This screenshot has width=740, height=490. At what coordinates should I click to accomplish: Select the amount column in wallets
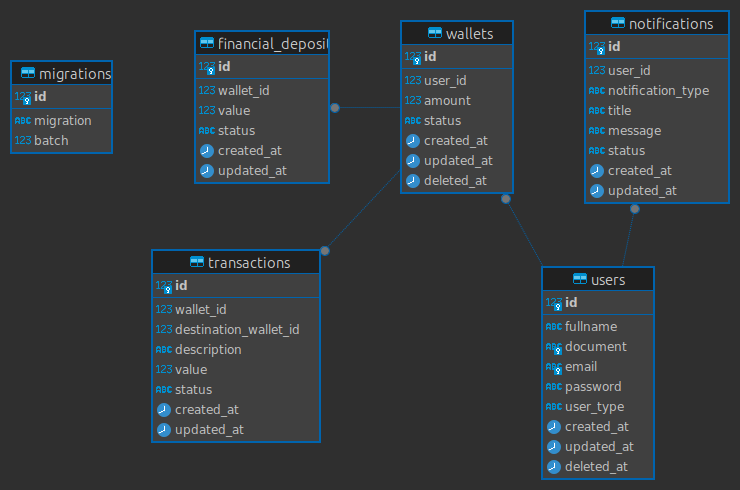tap(447, 101)
